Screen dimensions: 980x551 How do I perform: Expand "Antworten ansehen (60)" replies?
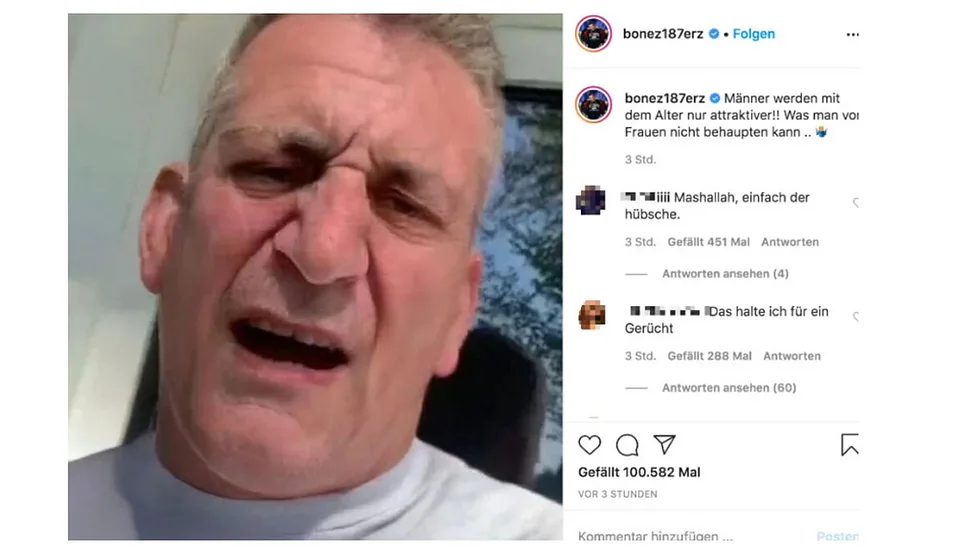[x=729, y=388]
